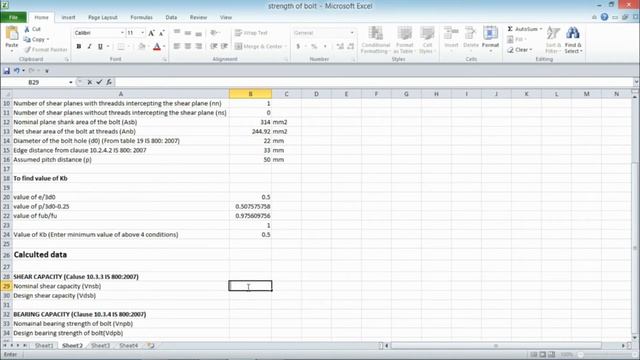Viewport: 640px width, 360px height.
Task: Click the Delete cells icon
Action: (470, 34)
